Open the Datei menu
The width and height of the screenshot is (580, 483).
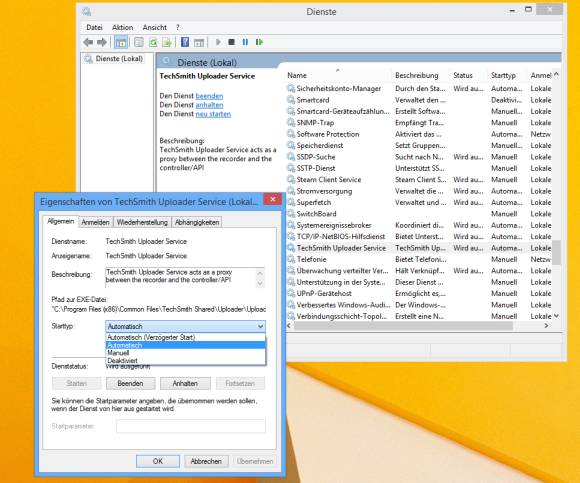pyautogui.click(x=94, y=27)
